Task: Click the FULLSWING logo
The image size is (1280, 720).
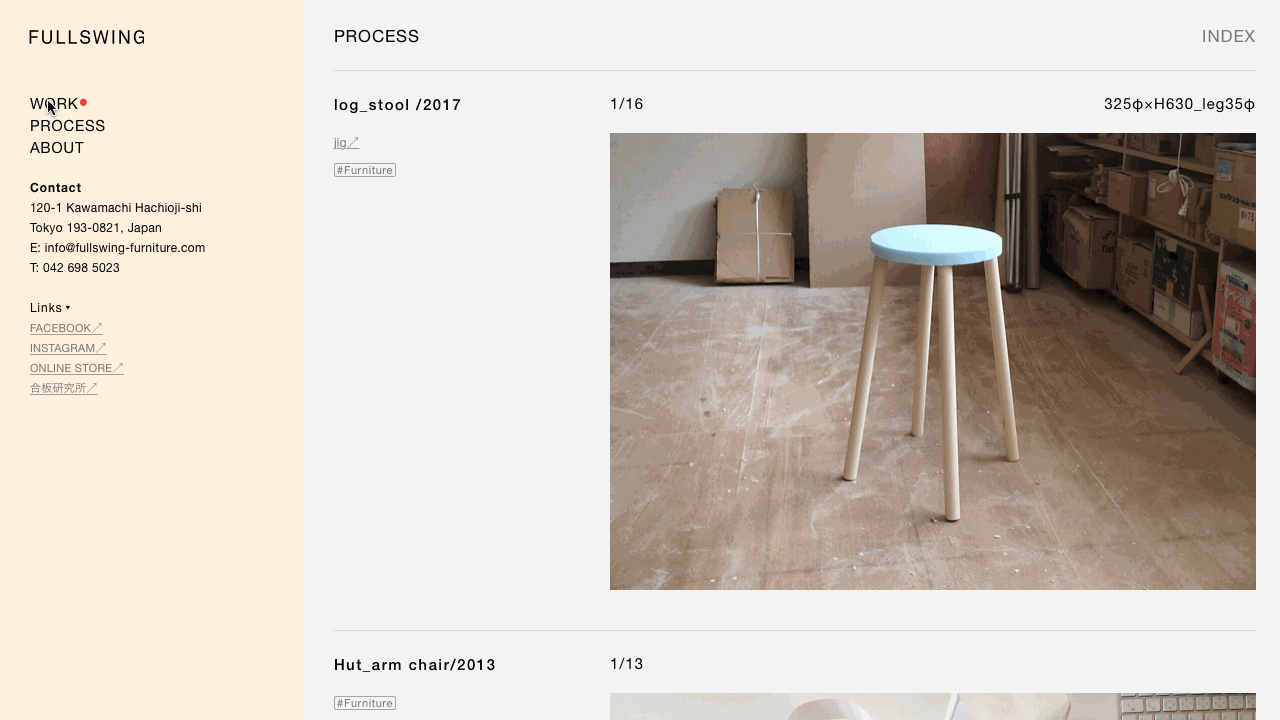Action: [x=87, y=37]
